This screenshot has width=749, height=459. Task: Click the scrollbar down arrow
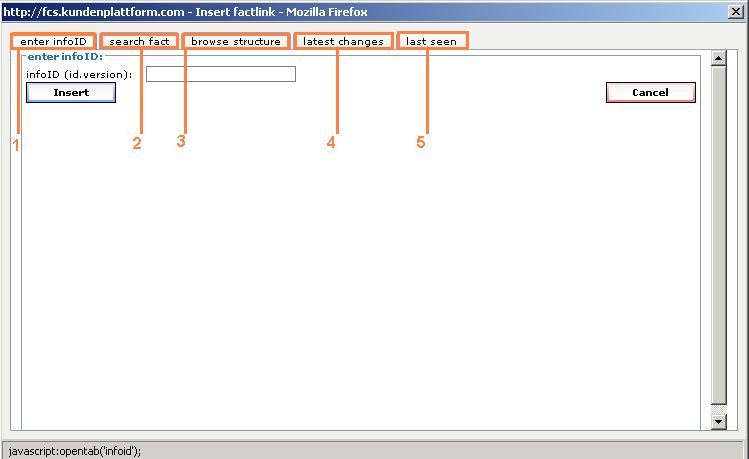[x=717, y=423]
